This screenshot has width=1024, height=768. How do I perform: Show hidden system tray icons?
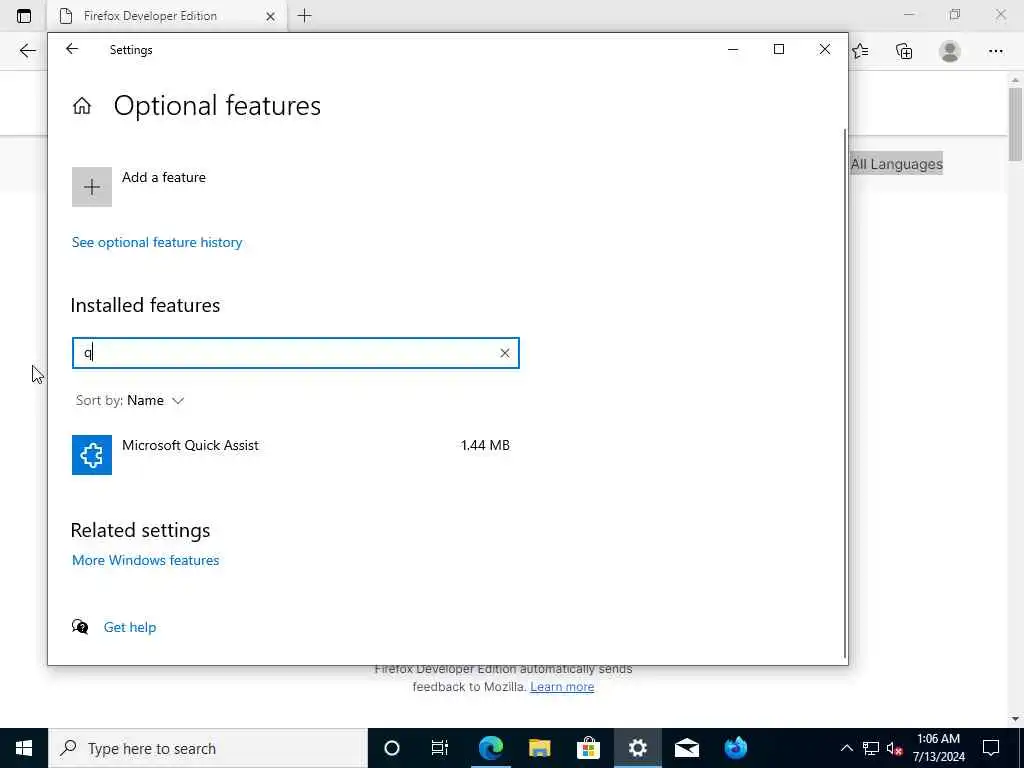[x=846, y=748]
